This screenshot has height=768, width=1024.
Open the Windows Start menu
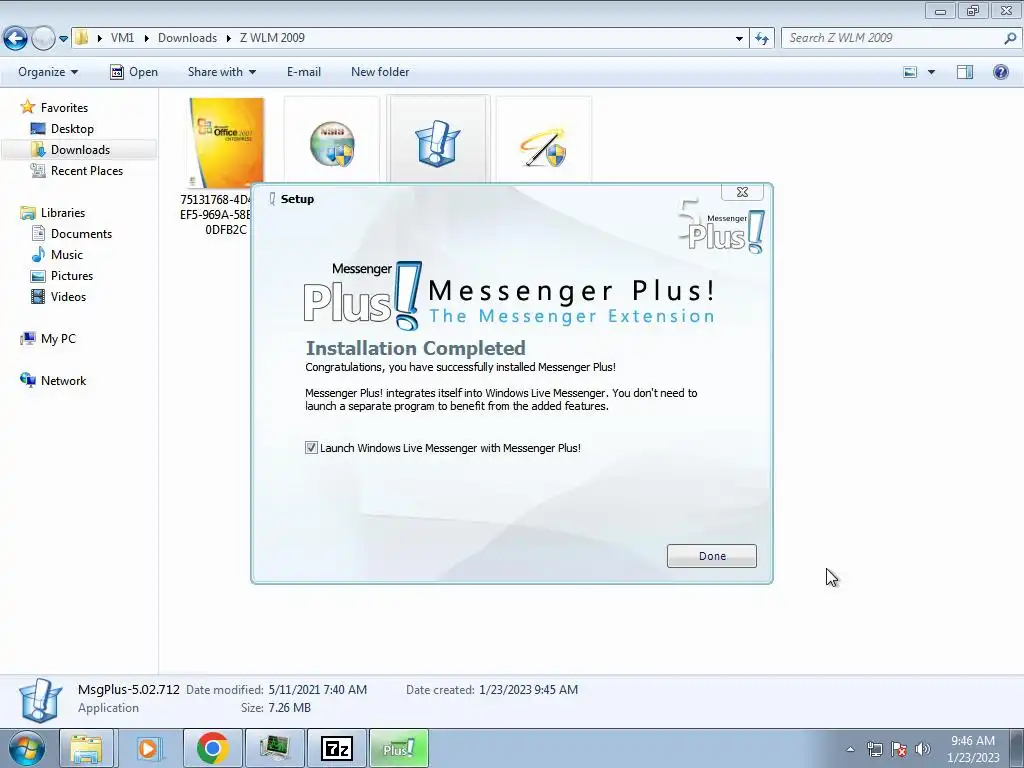pyautogui.click(x=27, y=749)
